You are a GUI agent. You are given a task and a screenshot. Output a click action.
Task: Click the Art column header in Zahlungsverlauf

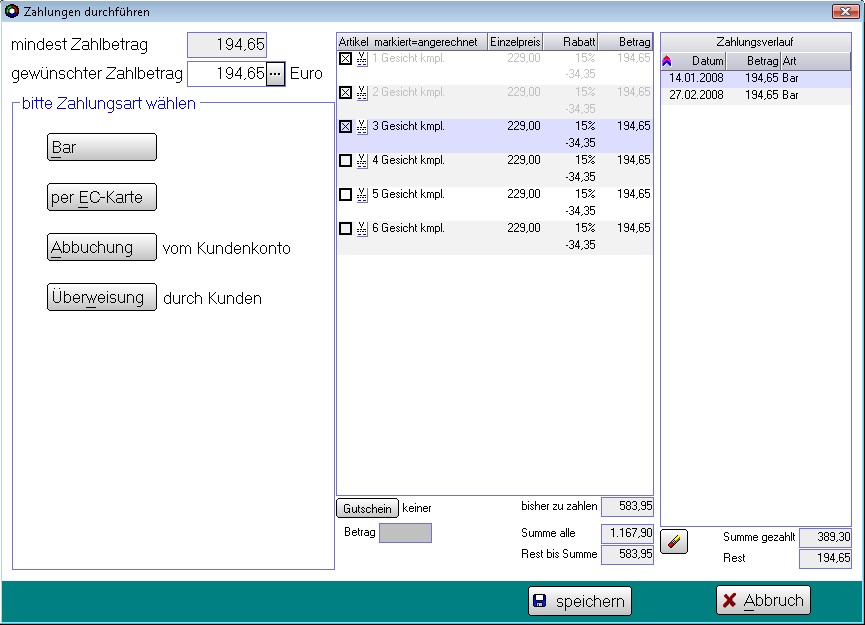click(815, 61)
